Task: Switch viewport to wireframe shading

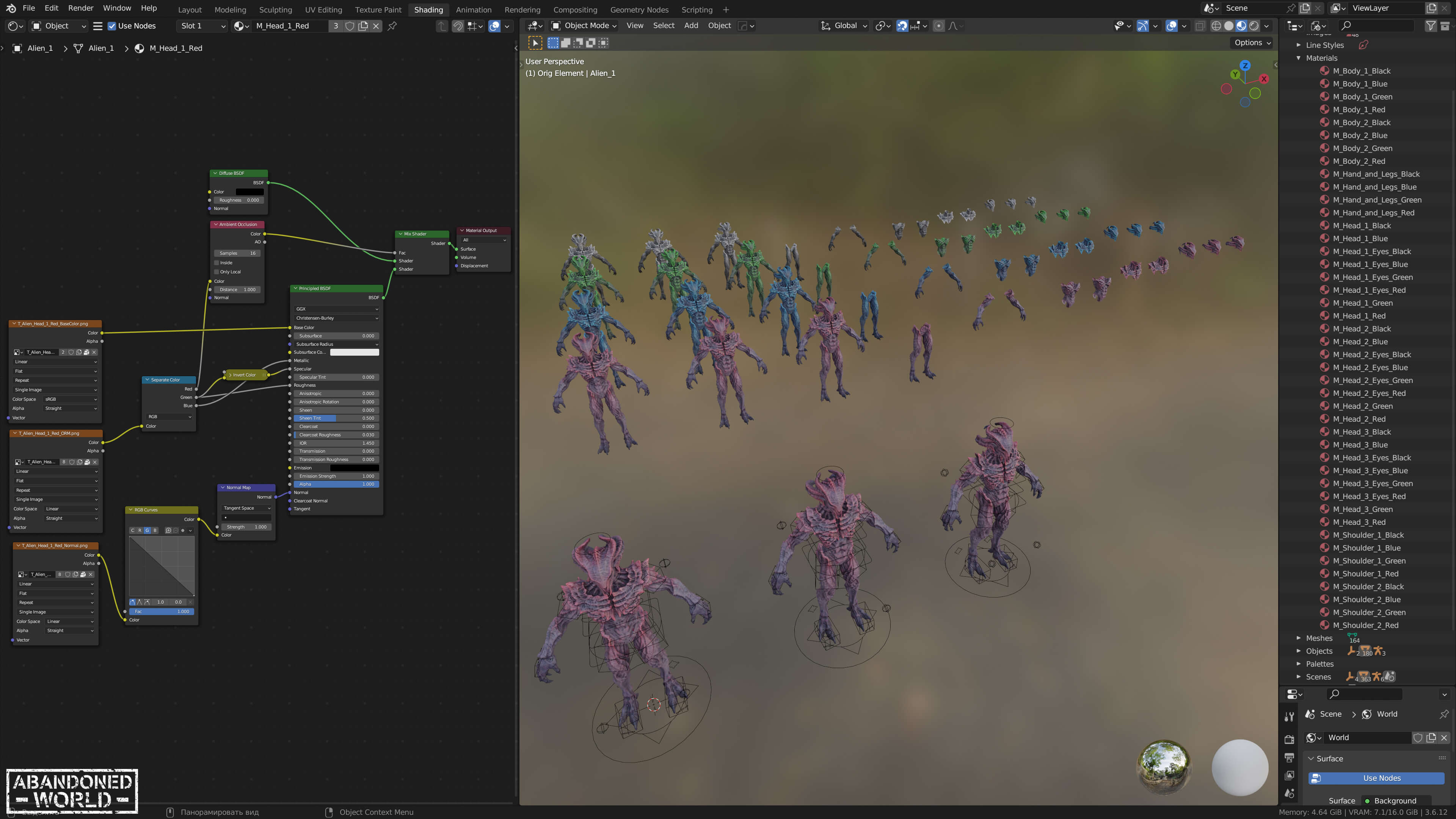Action: (1216, 25)
